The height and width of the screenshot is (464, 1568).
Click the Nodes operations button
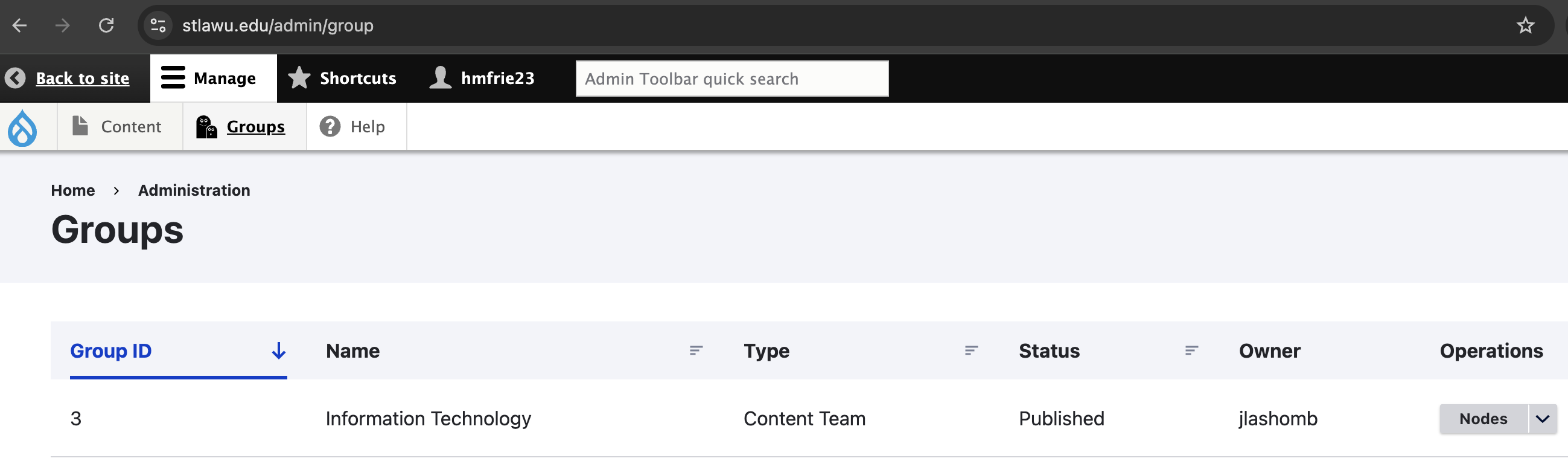(x=1483, y=419)
